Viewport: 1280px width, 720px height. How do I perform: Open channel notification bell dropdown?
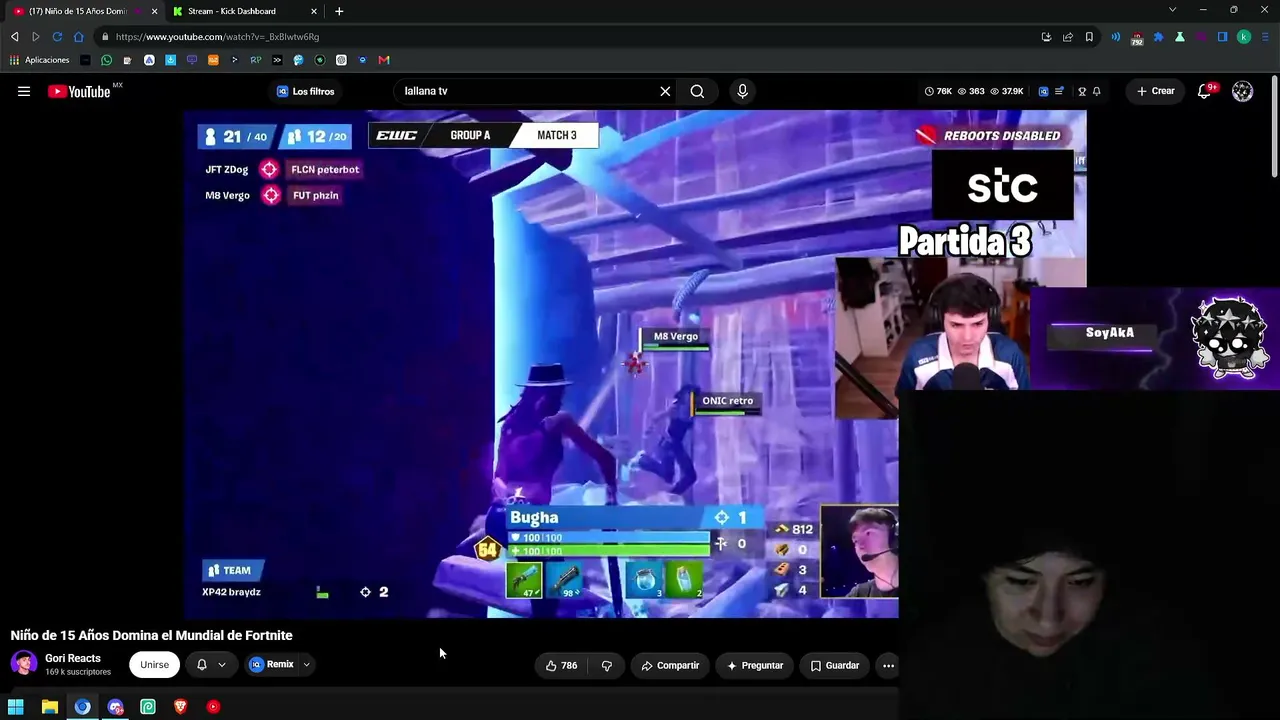coord(211,665)
